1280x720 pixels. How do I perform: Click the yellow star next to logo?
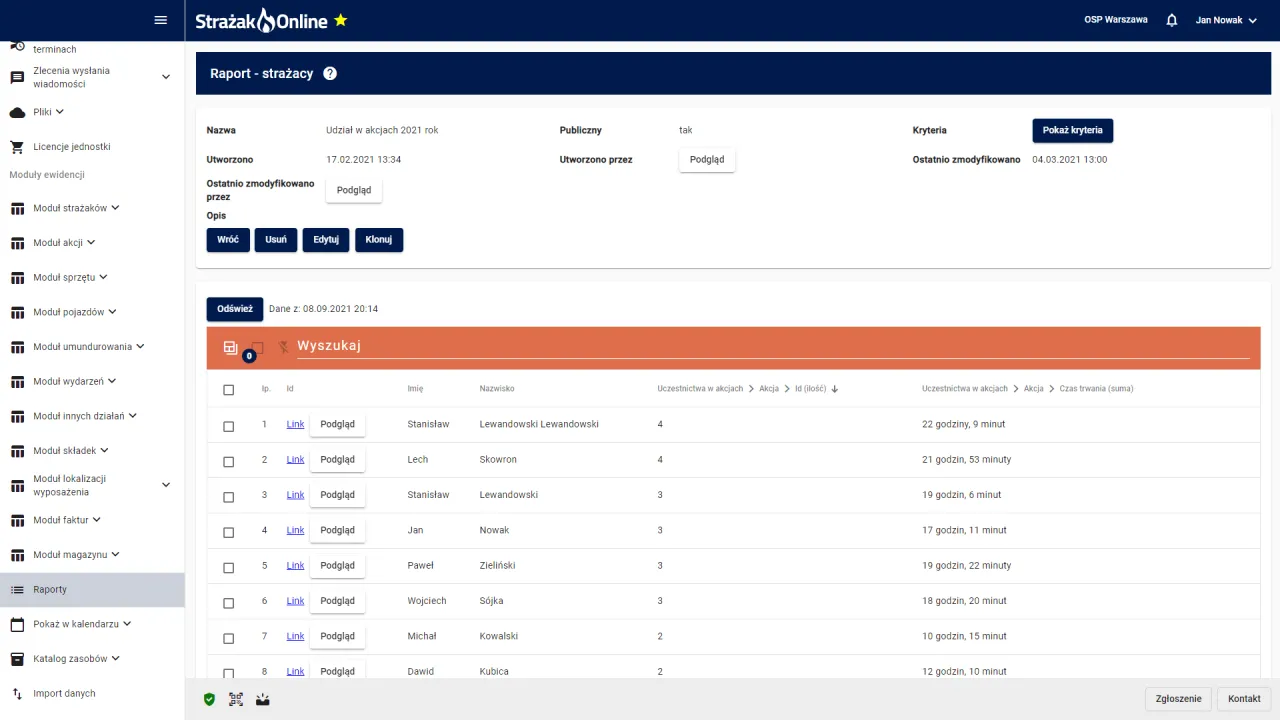tap(341, 20)
